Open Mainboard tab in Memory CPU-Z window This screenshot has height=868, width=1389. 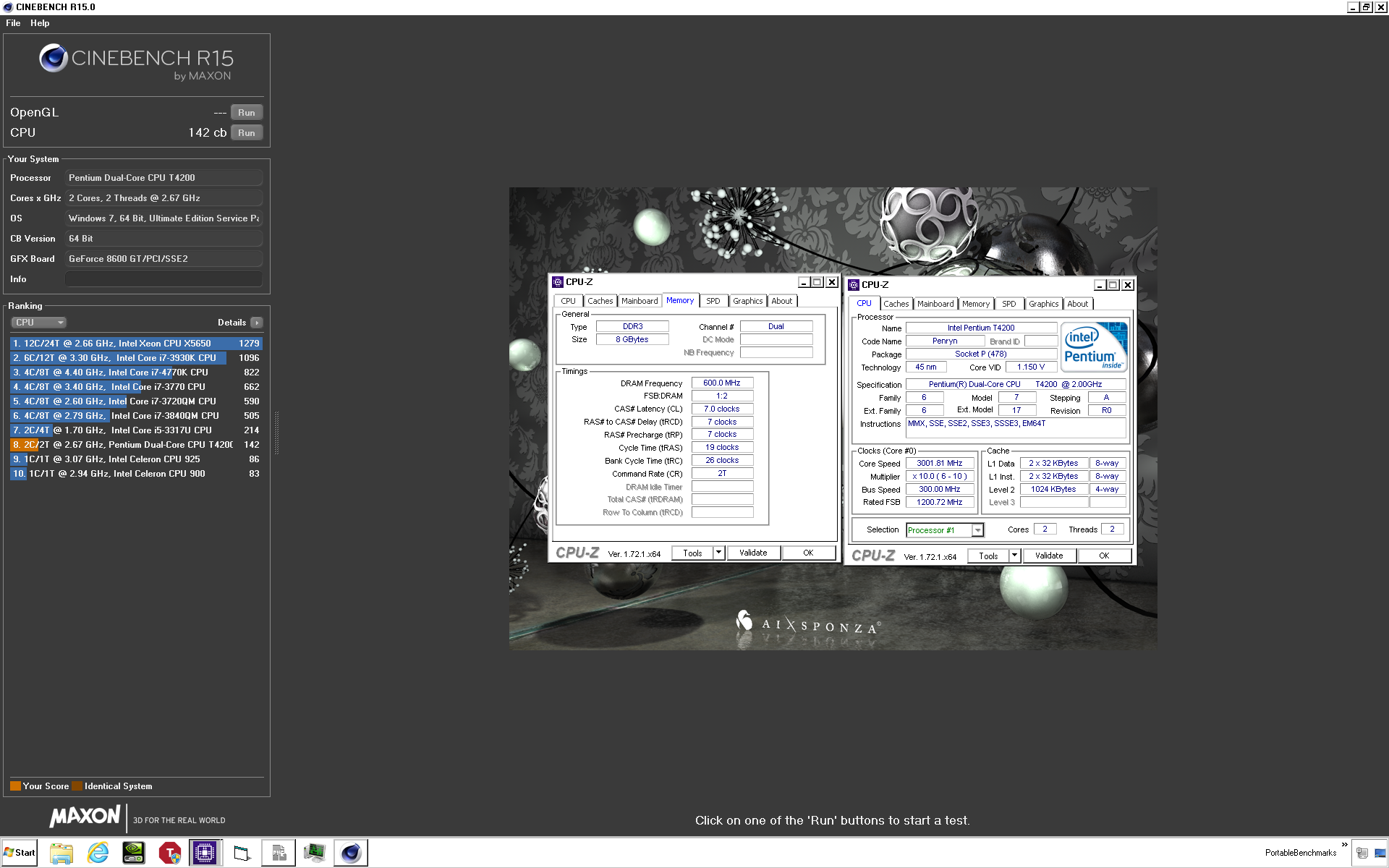pos(640,301)
